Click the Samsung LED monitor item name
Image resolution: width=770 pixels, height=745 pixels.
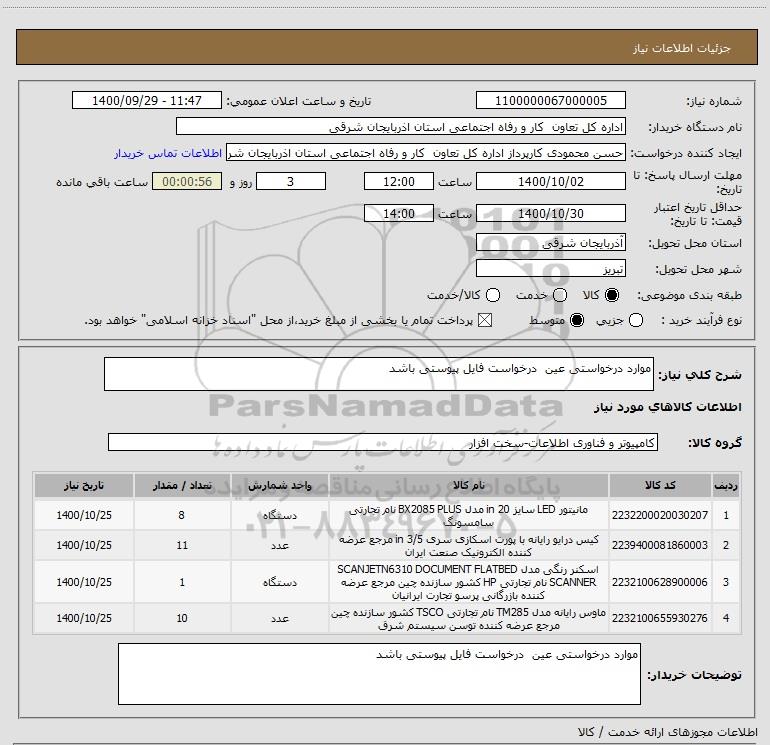468,516
